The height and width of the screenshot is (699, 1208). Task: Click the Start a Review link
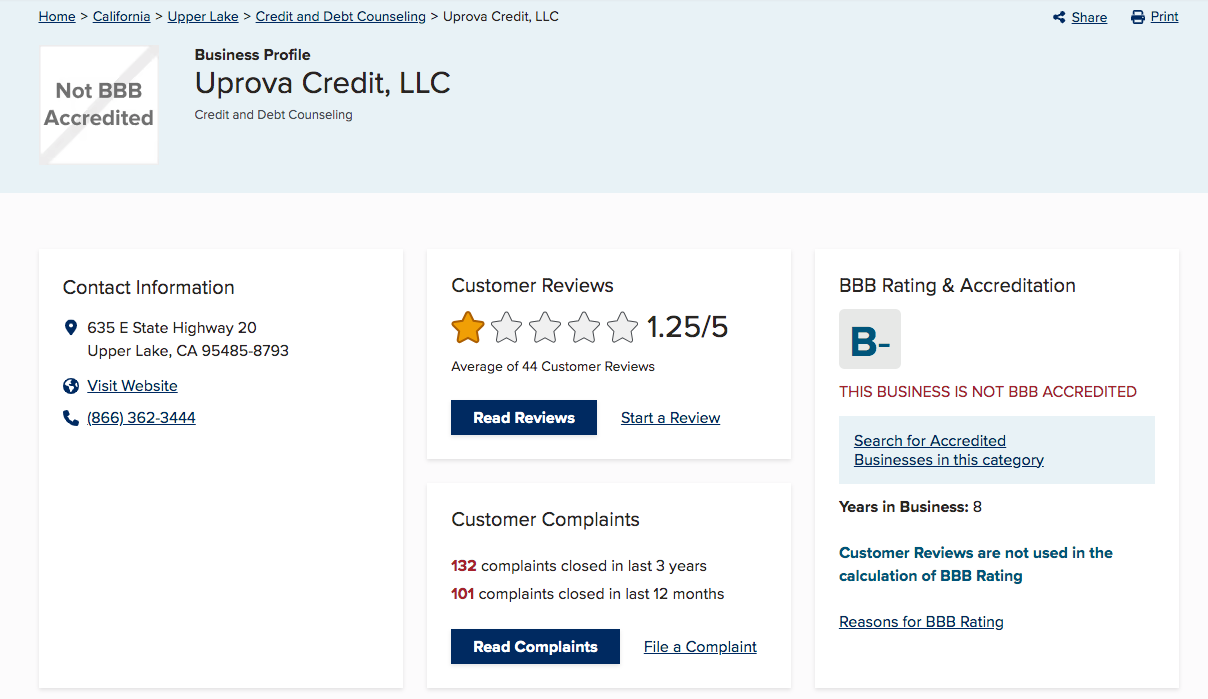click(670, 418)
